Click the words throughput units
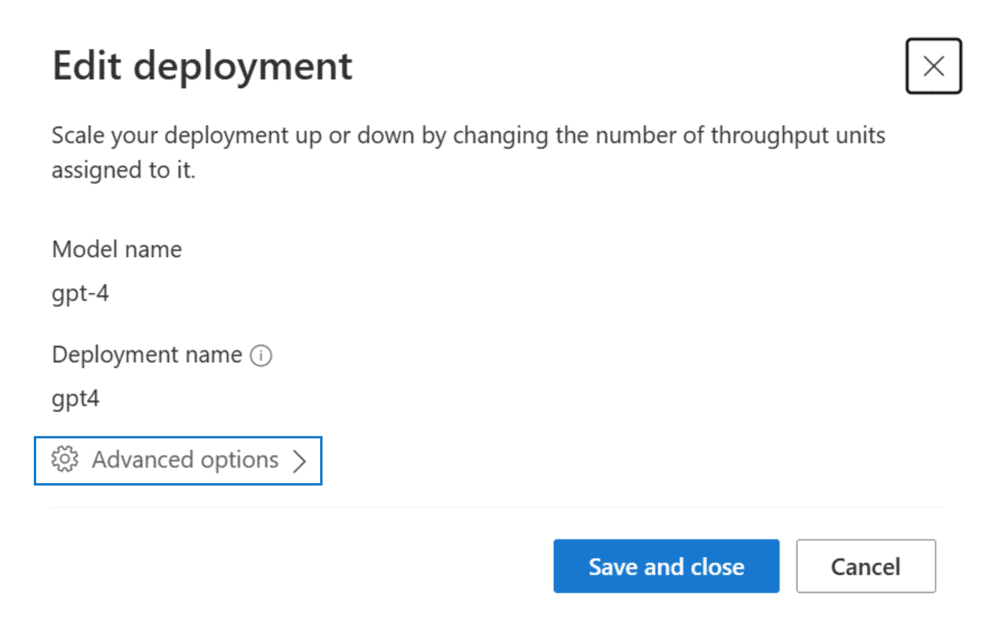 (798, 136)
